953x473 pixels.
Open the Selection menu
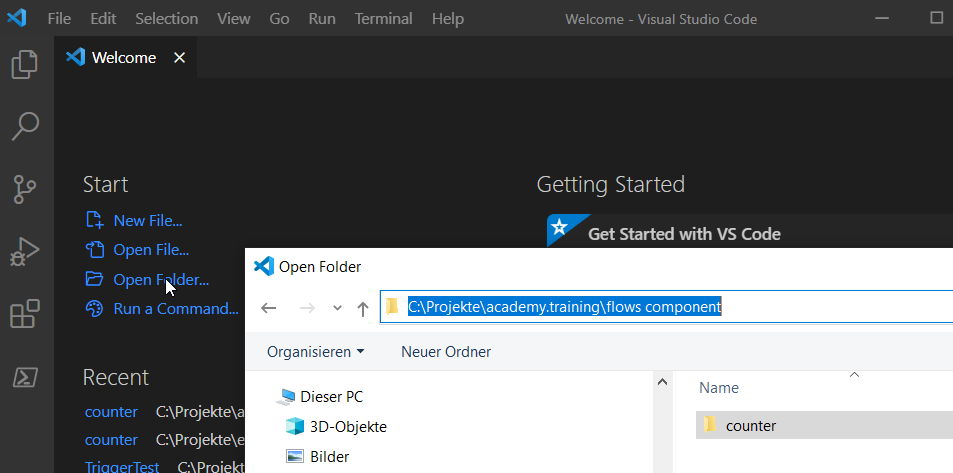pyautogui.click(x=166, y=19)
